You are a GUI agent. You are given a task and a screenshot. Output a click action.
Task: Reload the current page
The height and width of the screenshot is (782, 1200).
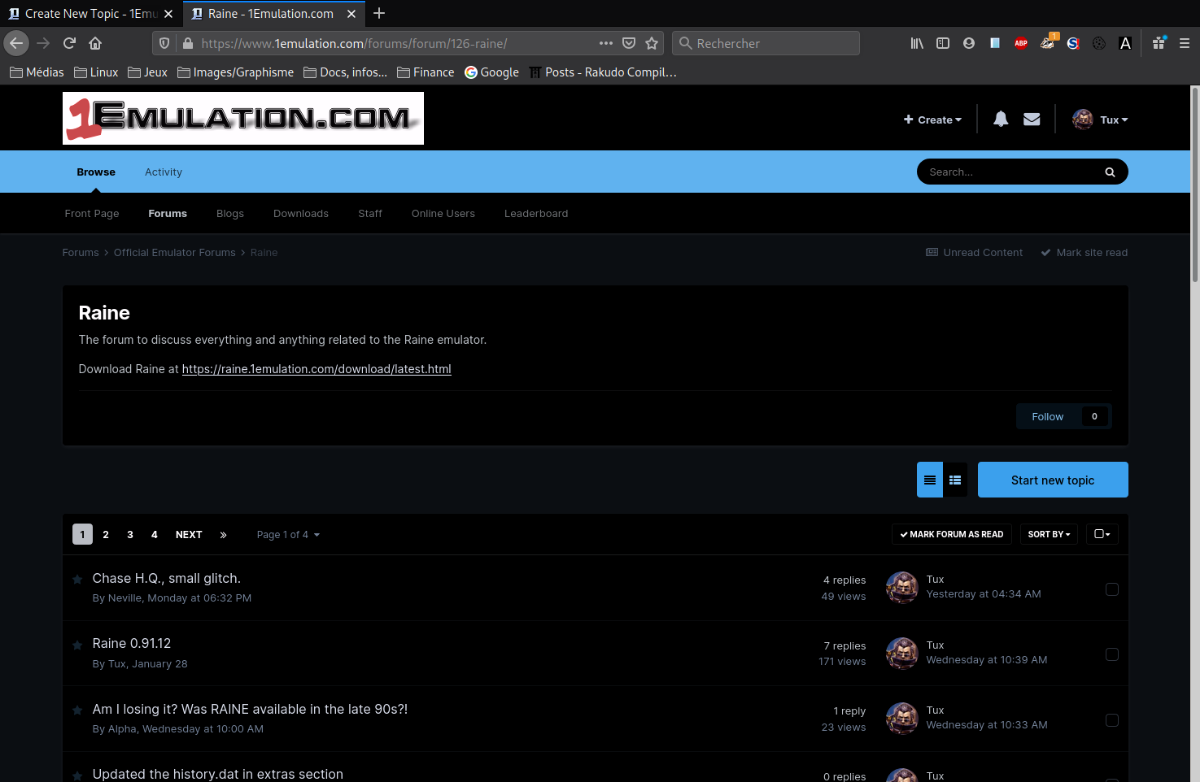click(69, 43)
